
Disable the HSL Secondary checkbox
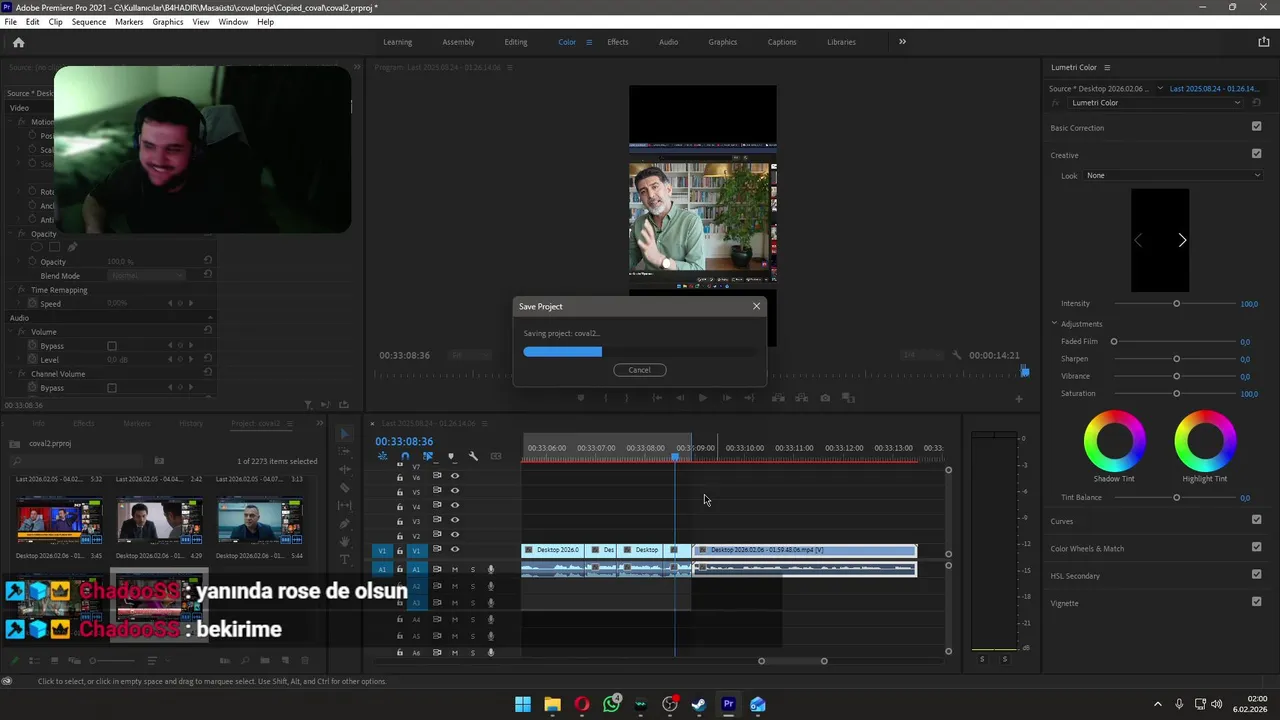[x=1257, y=575]
